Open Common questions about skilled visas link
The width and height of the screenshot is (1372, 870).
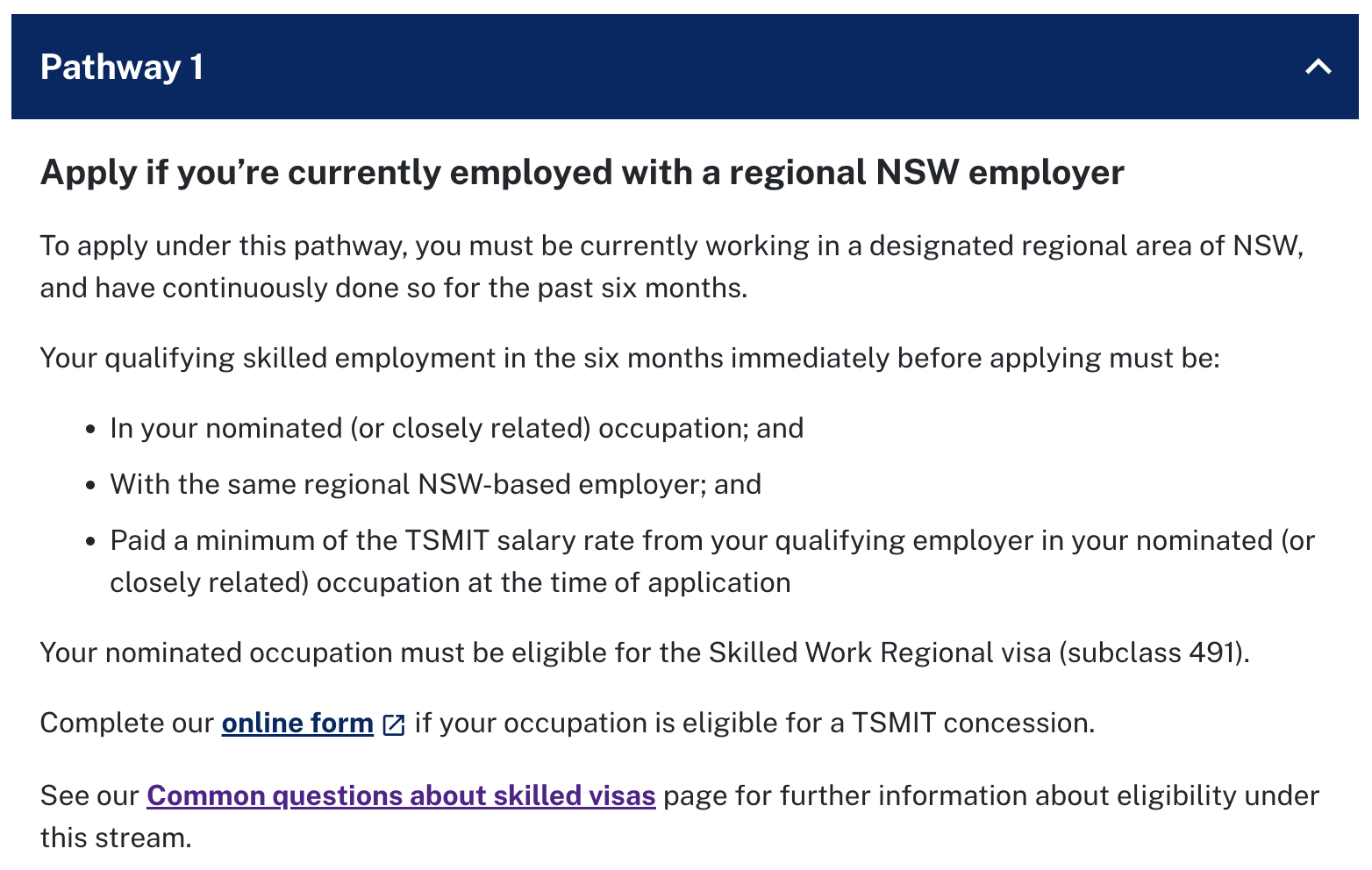(x=401, y=795)
